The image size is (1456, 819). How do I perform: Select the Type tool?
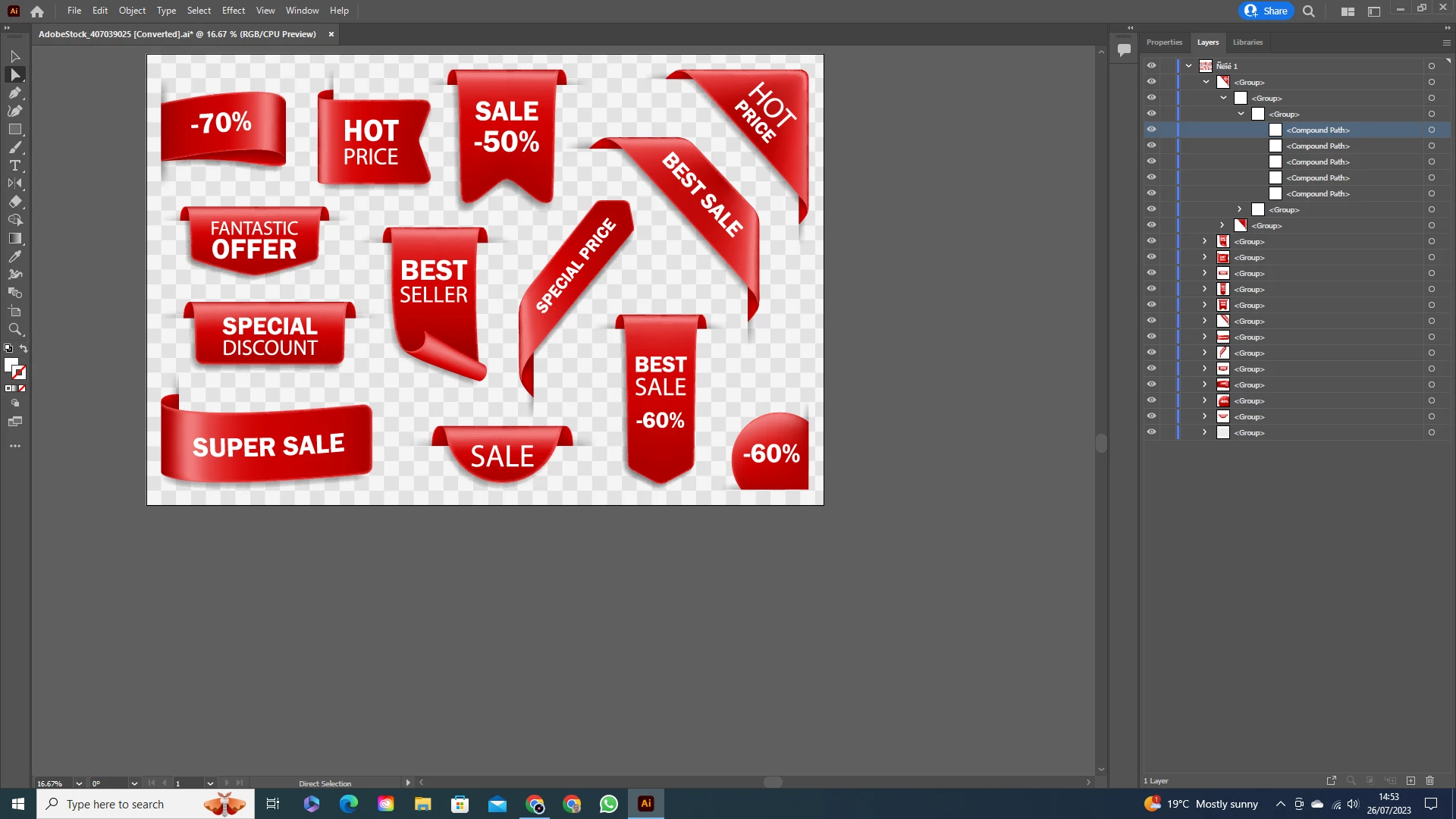click(14, 165)
